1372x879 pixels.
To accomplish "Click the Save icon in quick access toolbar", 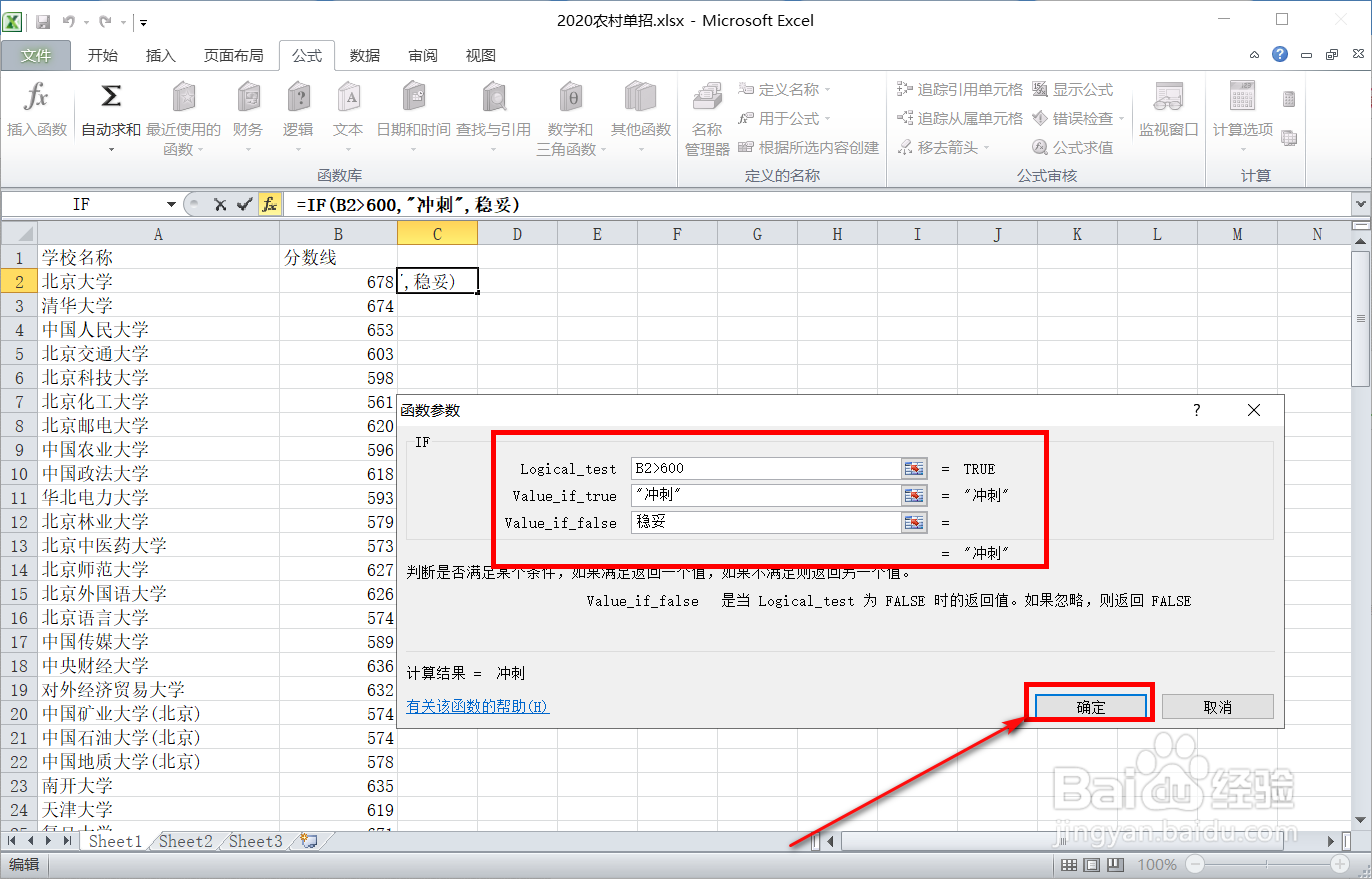I will (43, 21).
